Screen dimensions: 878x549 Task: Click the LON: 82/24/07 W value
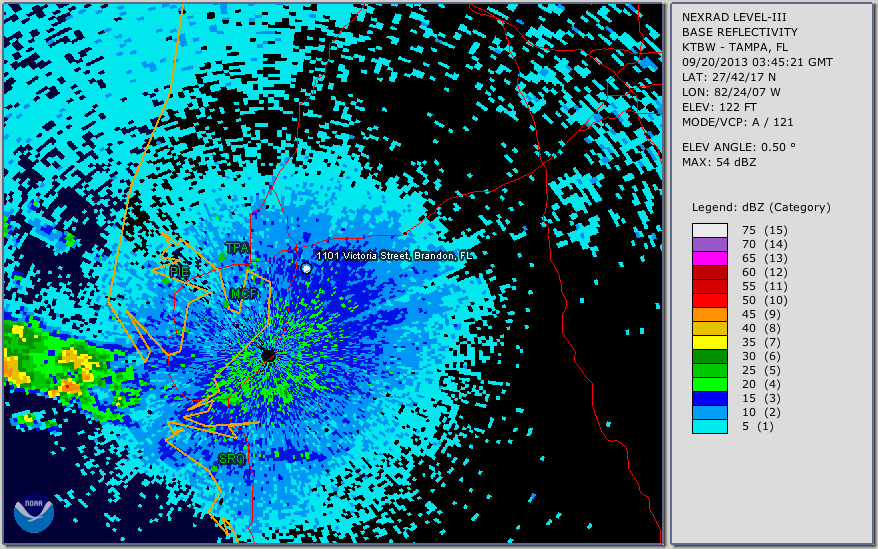(x=731, y=92)
